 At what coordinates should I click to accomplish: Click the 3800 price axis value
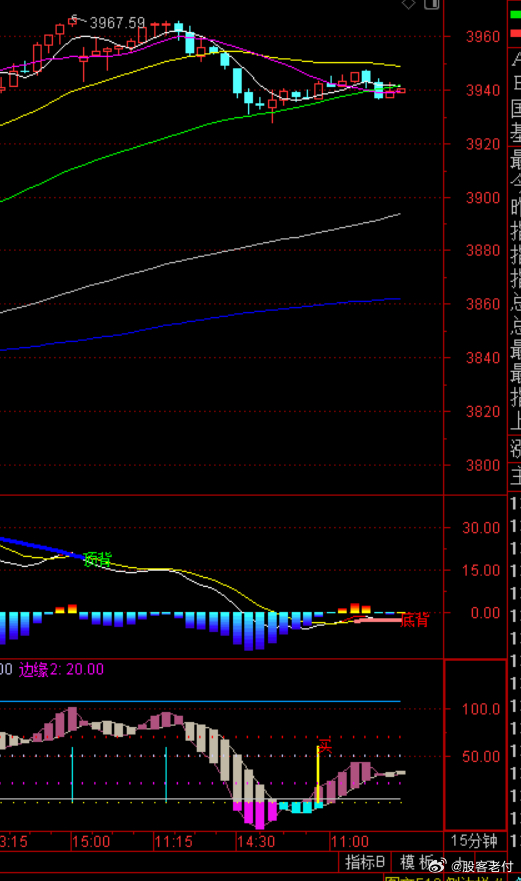click(483, 466)
